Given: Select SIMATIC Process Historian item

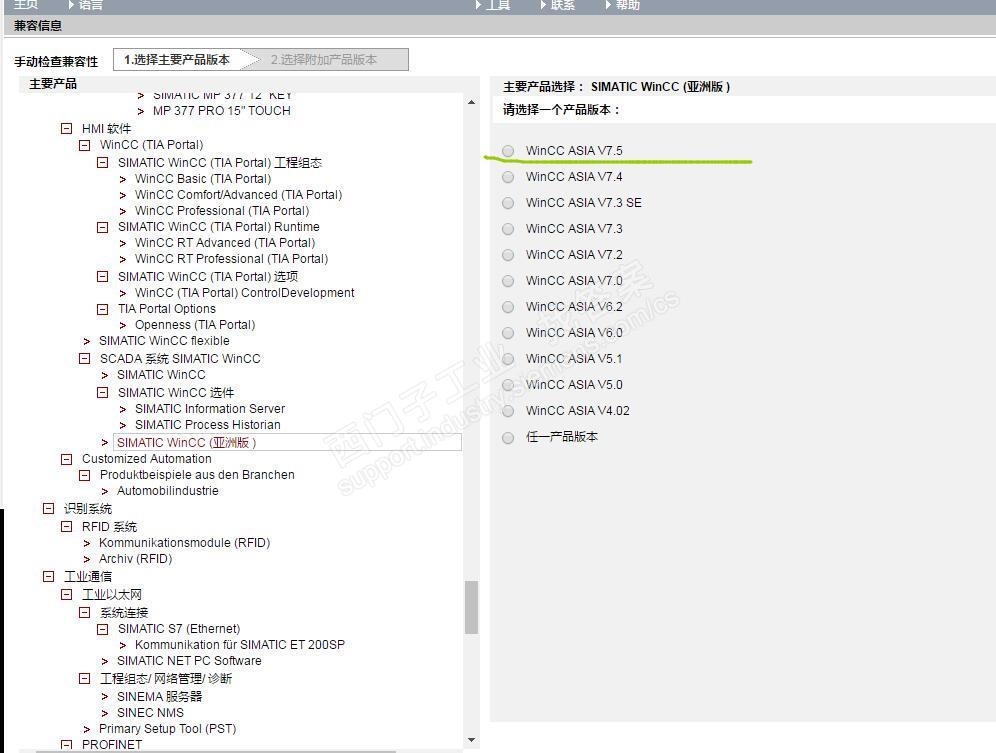Looking at the screenshot, I should click(x=208, y=424).
